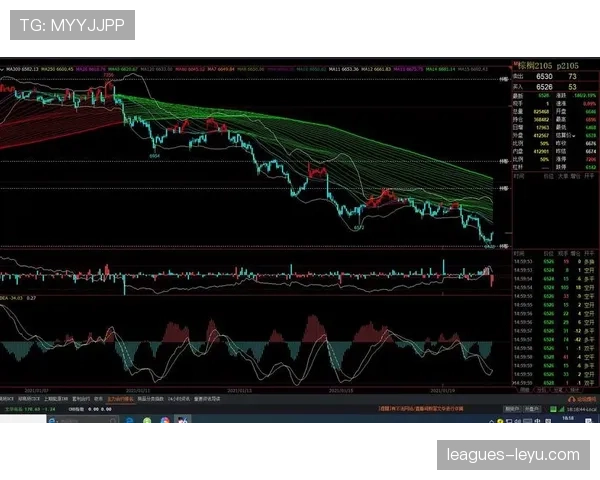Click the 卖出 price 6530
600x480 pixels.
tap(545, 76)
